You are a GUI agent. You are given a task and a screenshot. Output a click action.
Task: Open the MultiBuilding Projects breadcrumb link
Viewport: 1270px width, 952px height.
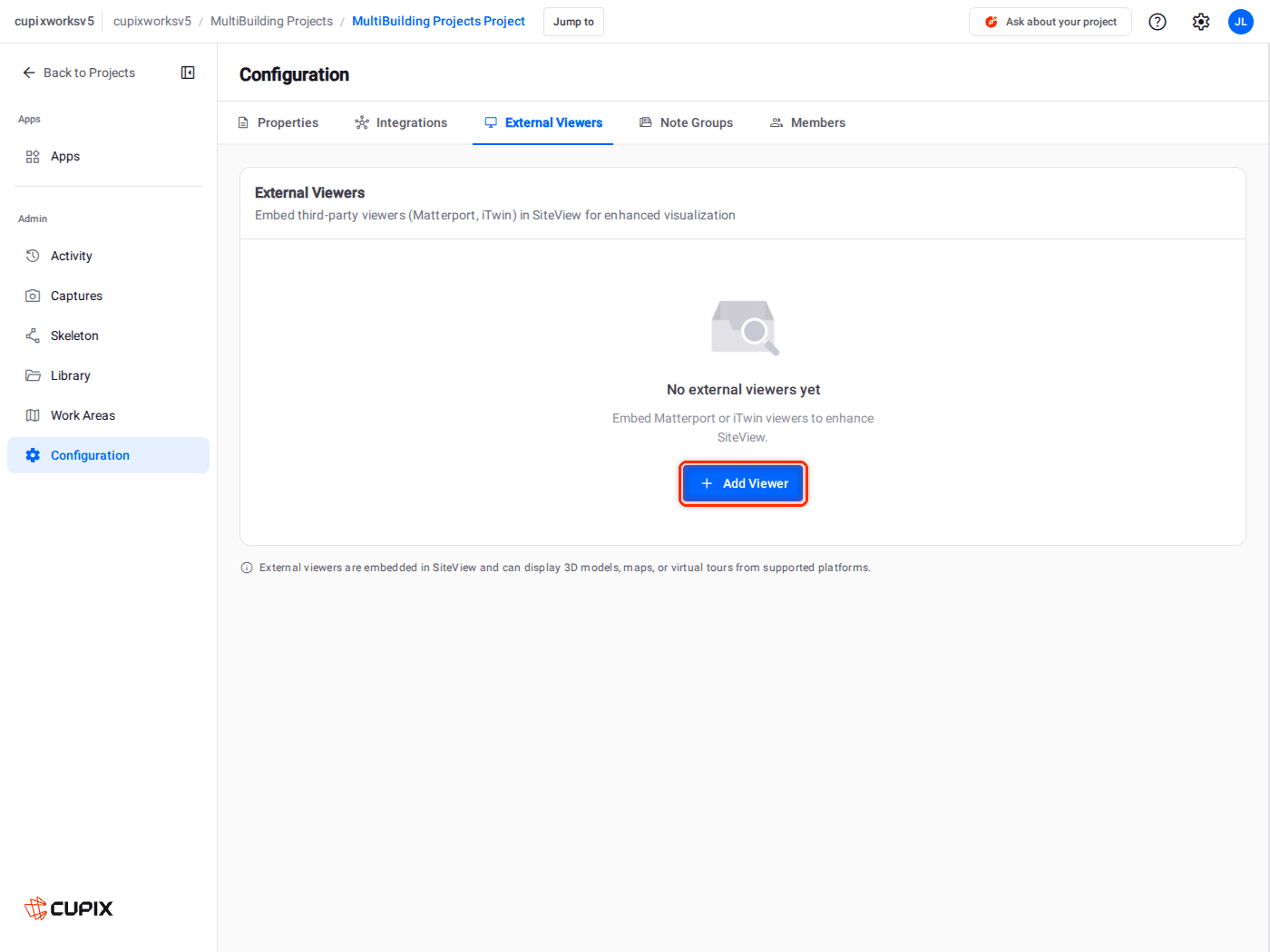271,21
